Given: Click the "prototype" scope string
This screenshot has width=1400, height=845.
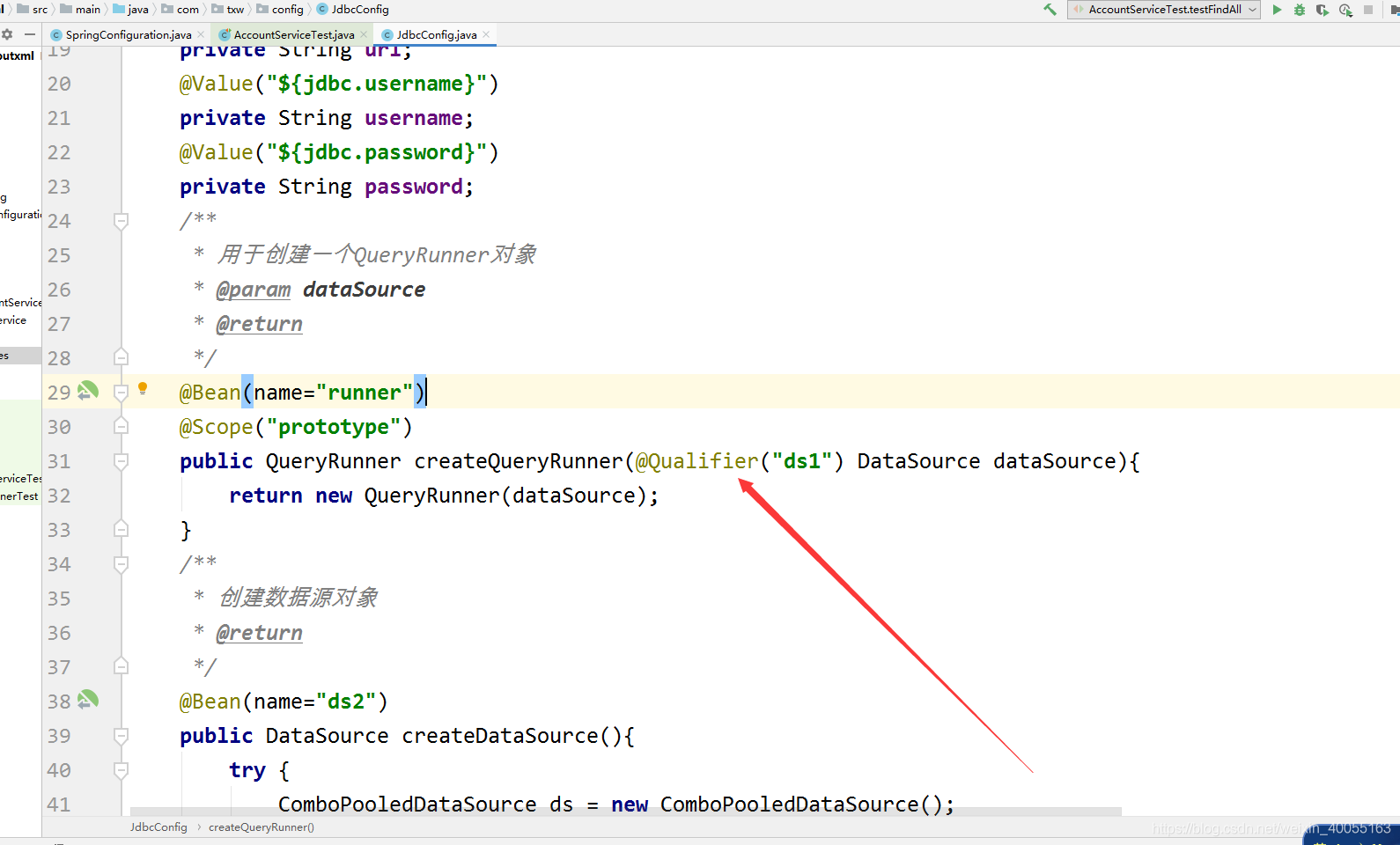Looking at the screenshot, I should coord(334,427).
